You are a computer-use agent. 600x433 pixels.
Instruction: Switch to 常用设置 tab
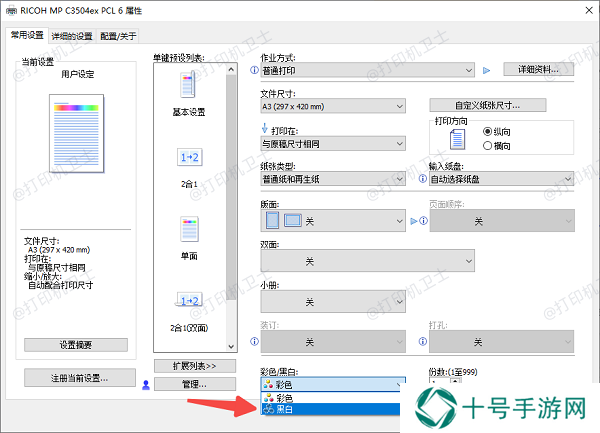tap(27, 35)
